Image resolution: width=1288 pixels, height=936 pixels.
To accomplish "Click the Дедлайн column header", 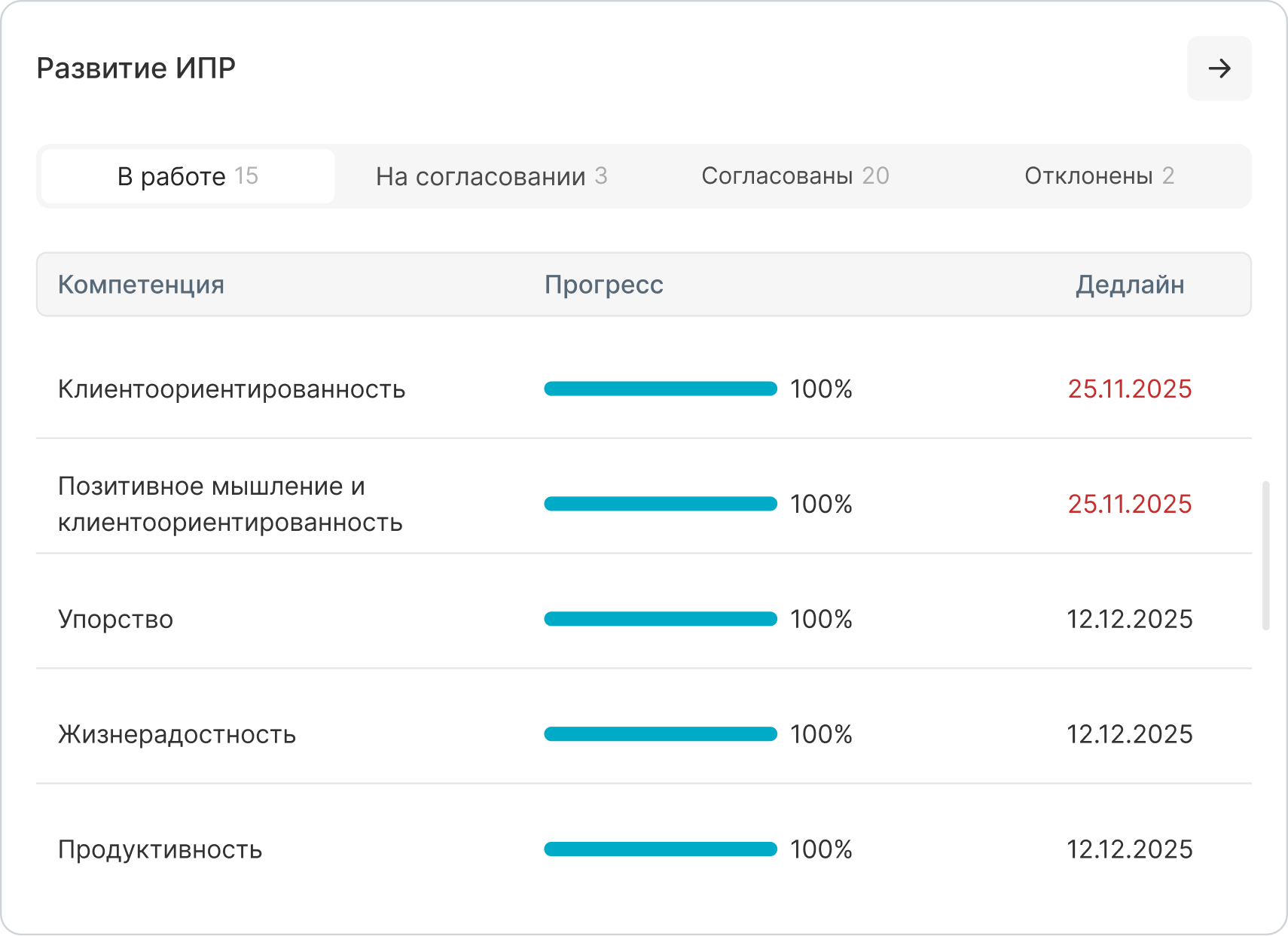I will (x=1130, y=285).
